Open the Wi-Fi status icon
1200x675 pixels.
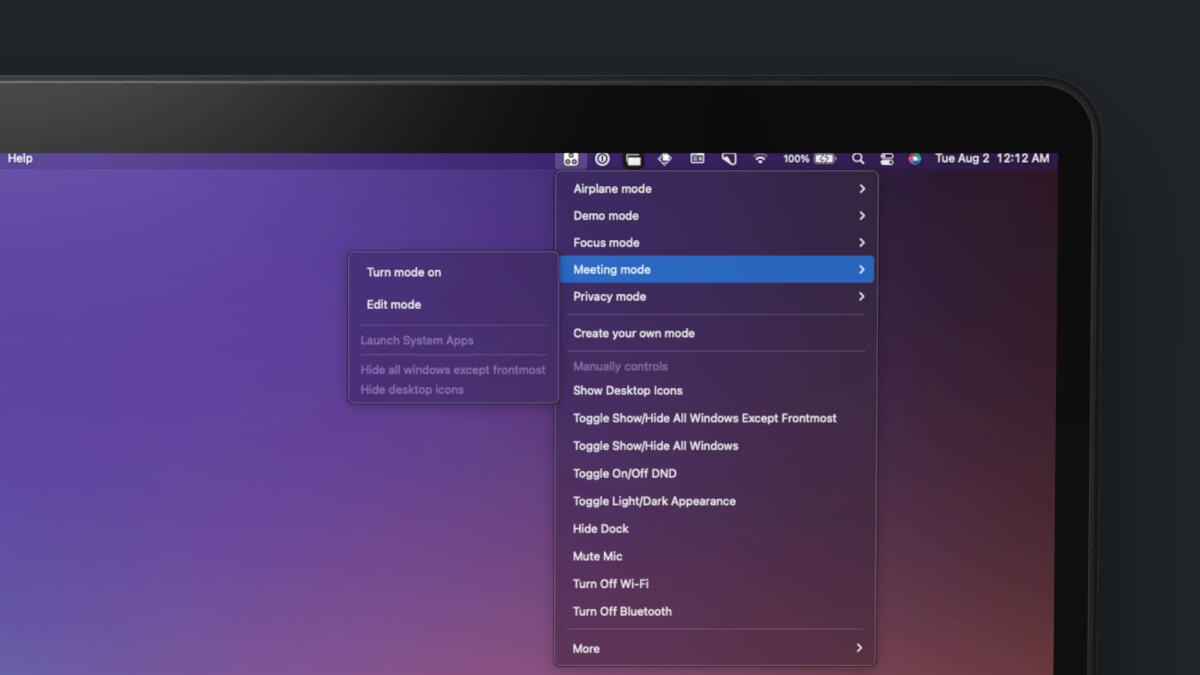coord(760,159)
